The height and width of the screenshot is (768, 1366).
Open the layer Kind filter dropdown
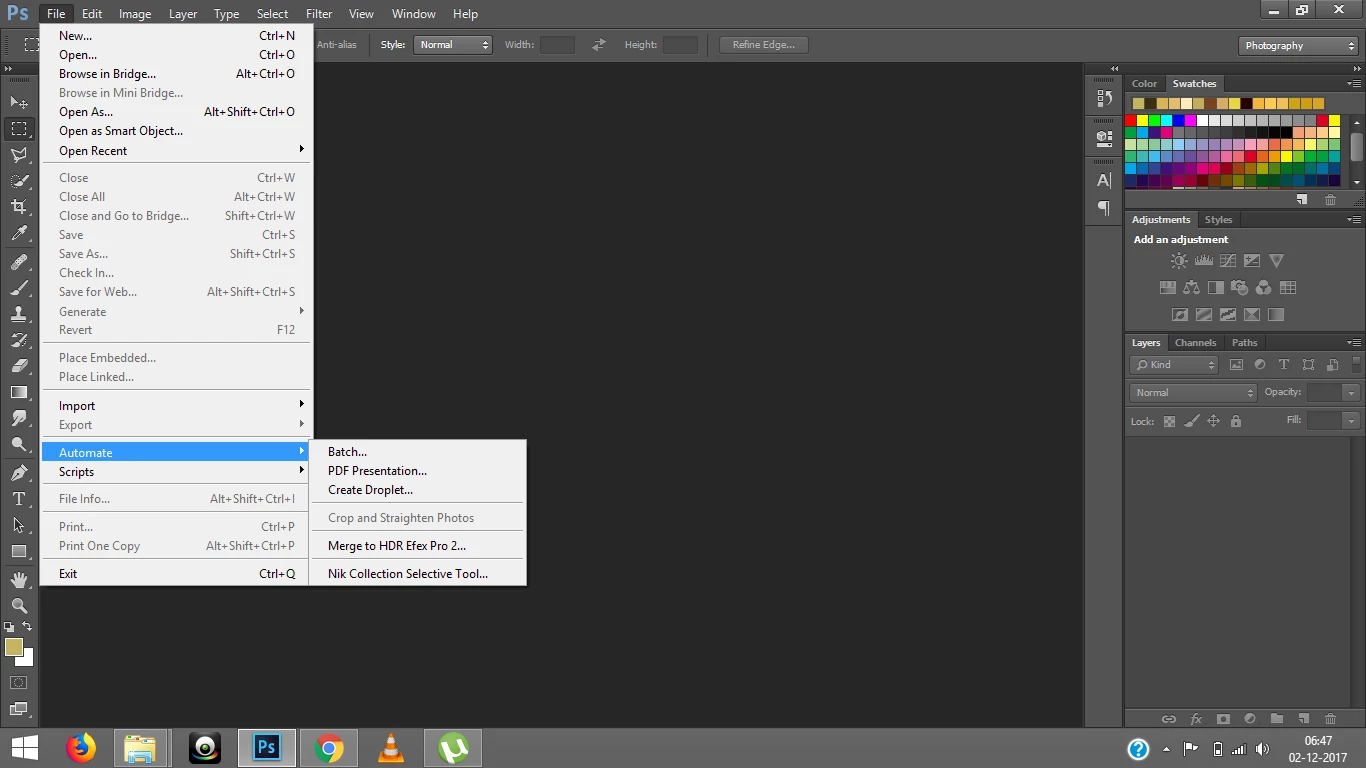(x=1174, y=365)
